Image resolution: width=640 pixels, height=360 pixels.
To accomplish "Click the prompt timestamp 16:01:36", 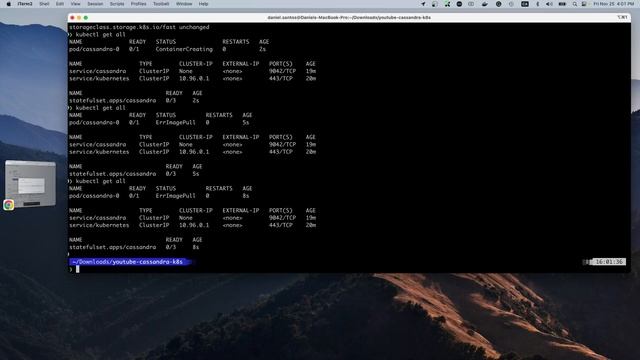I will tap(609, 262).
